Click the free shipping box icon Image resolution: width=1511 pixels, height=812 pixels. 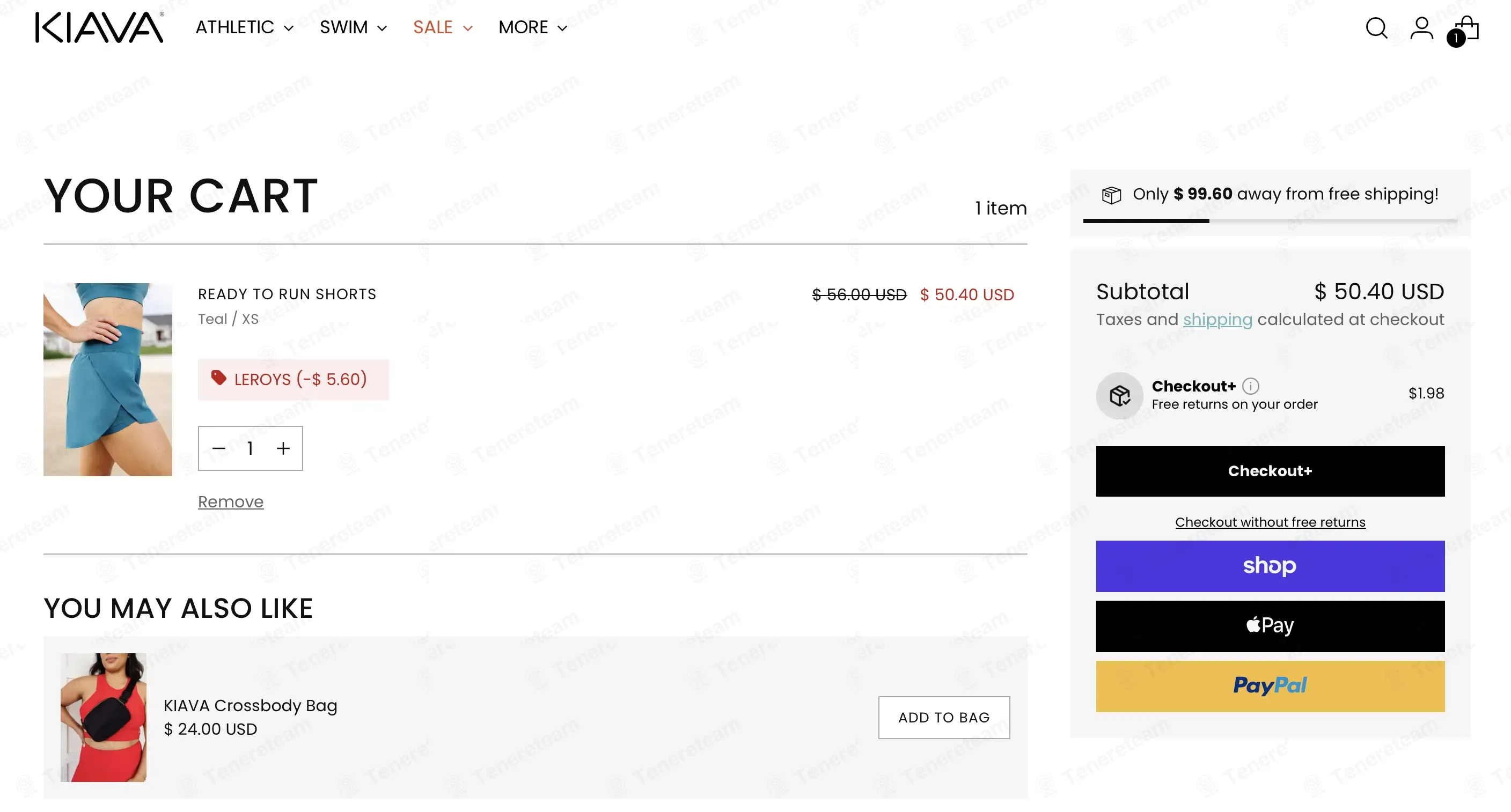[x=1111, y=195]
